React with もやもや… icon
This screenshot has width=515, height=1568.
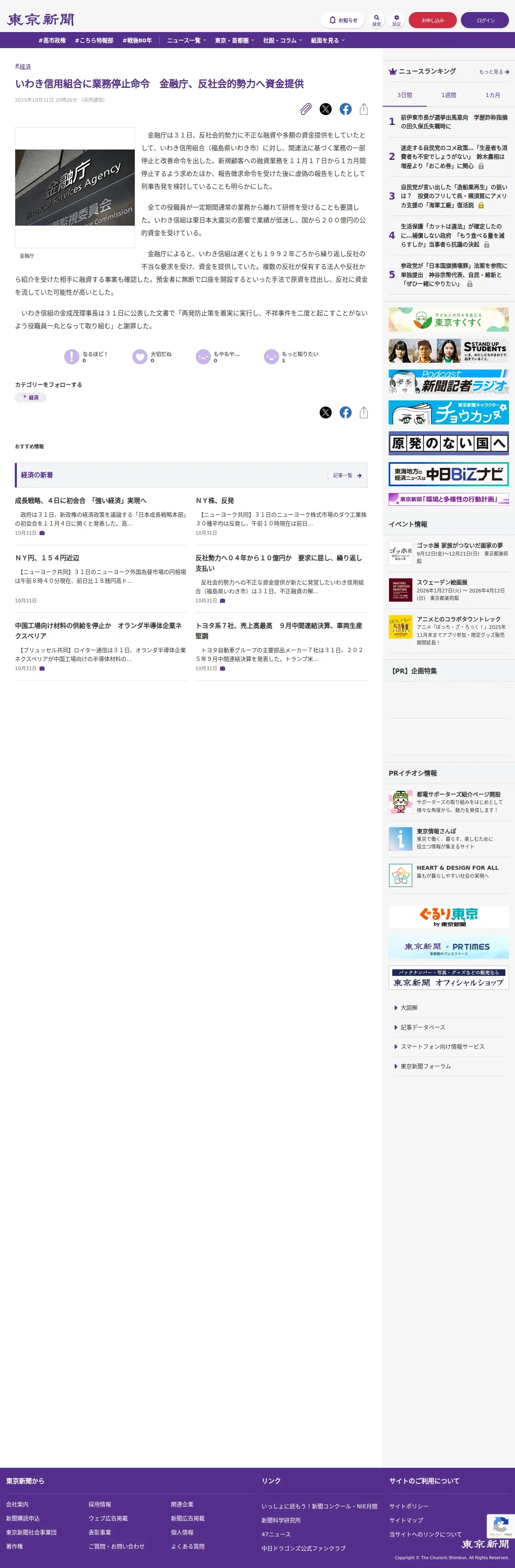point(203,356)
